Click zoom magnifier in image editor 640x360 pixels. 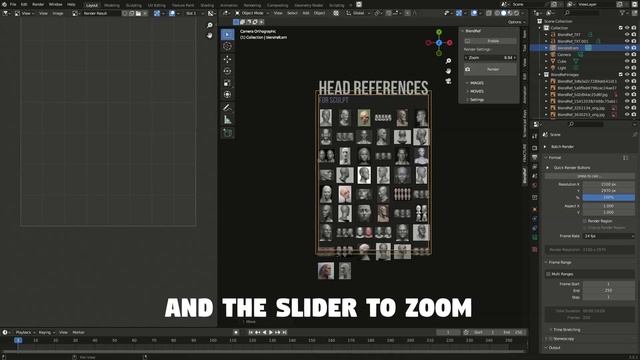(x=210, y=25)
